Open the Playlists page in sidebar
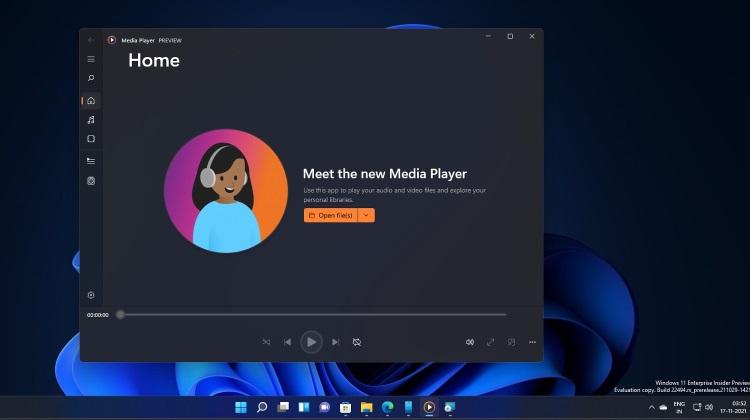The image size is (750, 420). coord(91,181)
